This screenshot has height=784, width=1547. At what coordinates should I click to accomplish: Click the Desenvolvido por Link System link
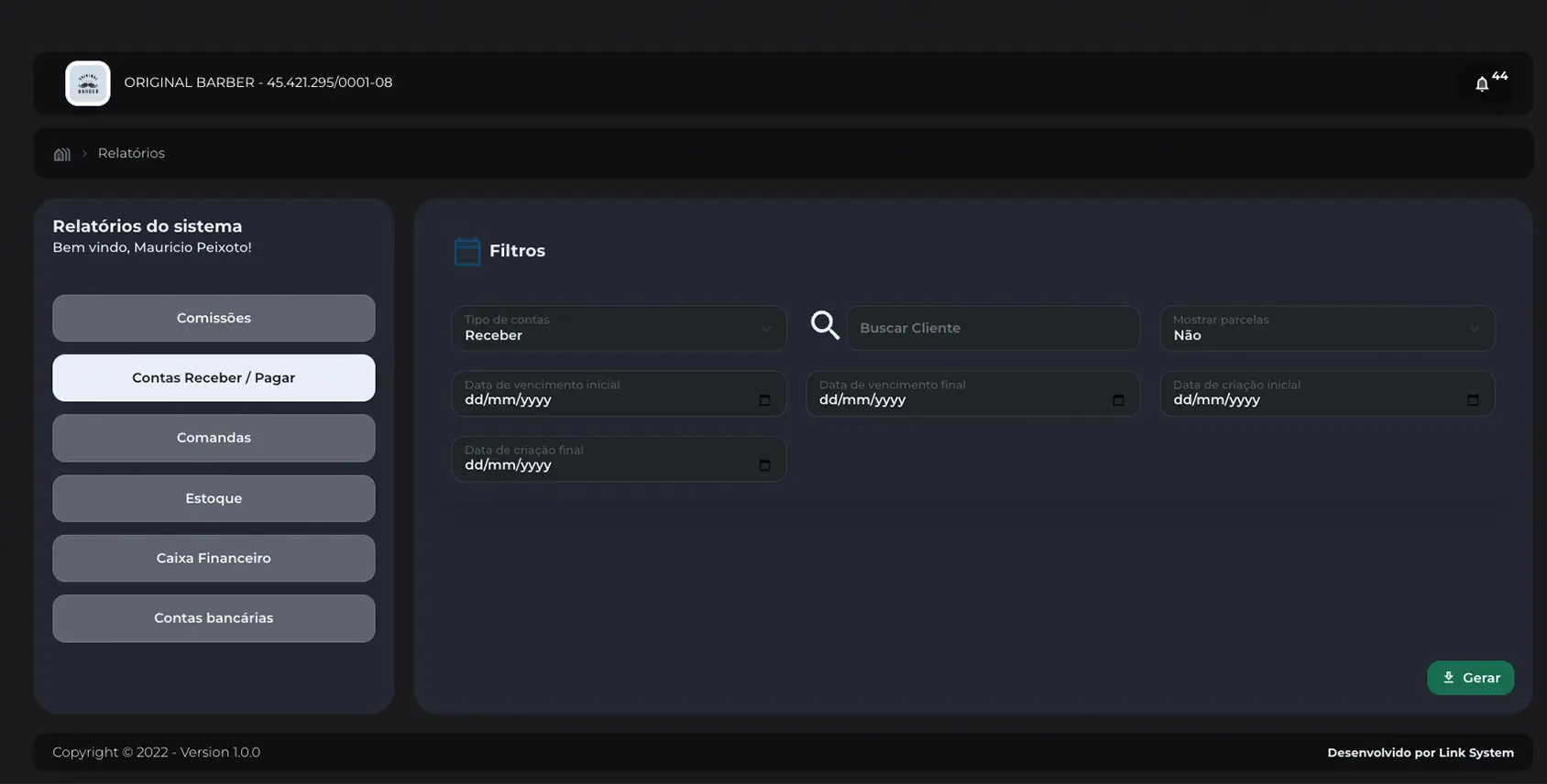click(1420, 753)
